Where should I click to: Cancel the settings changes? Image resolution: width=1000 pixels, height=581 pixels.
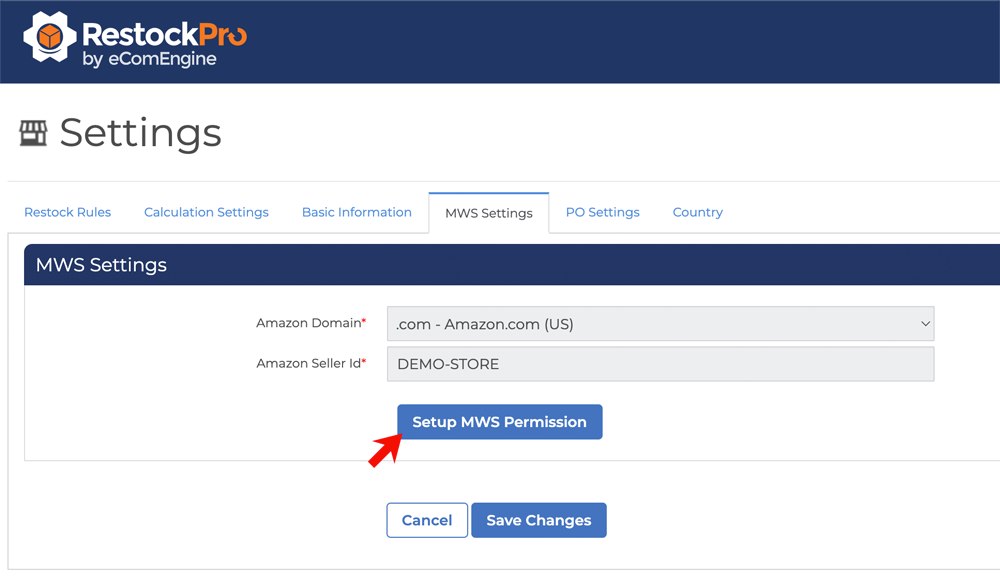click(x=427, y=520)
